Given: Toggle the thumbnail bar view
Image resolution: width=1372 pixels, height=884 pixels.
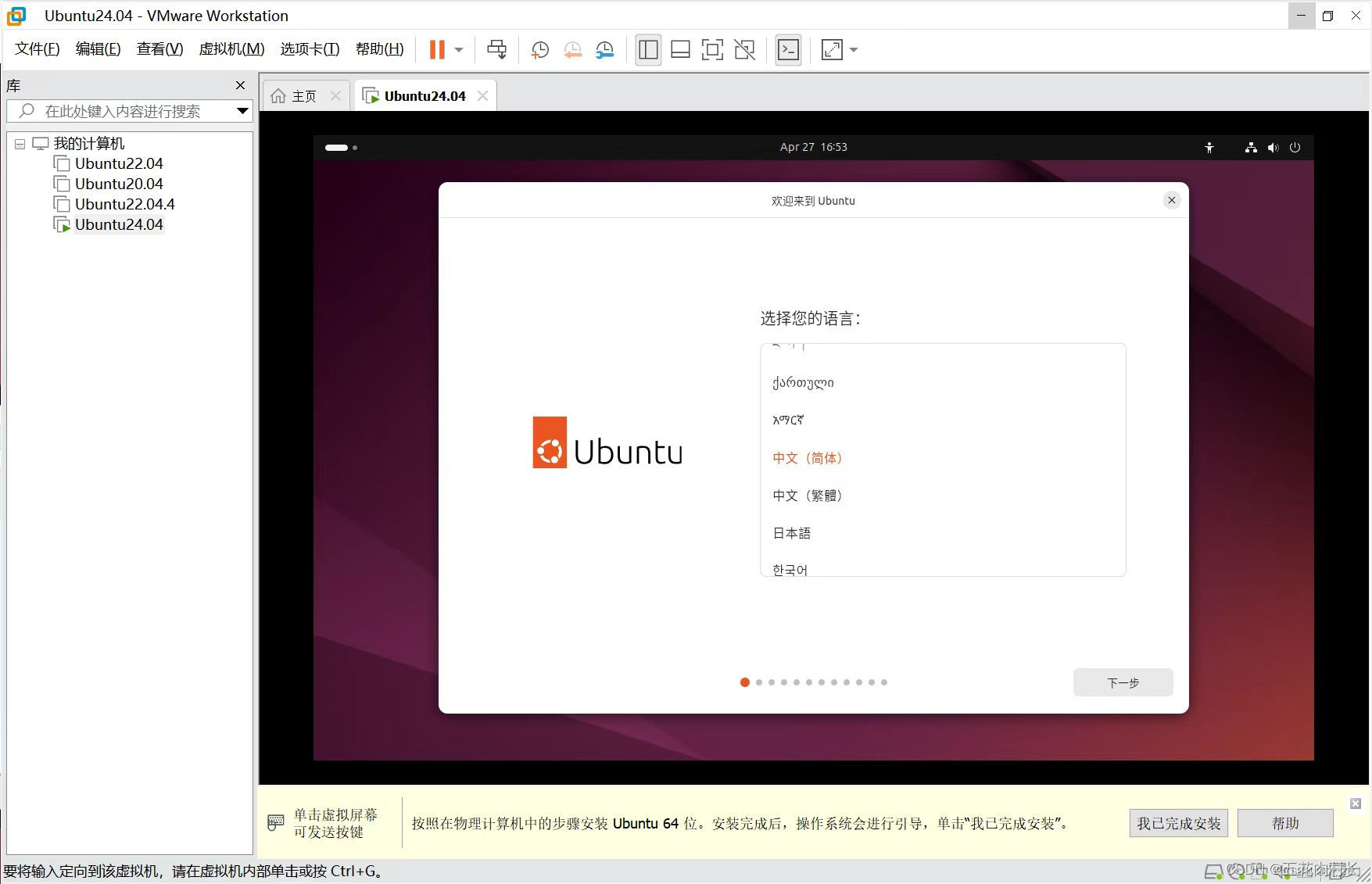Looking at the screenshot, I should (x=680, y=50).
